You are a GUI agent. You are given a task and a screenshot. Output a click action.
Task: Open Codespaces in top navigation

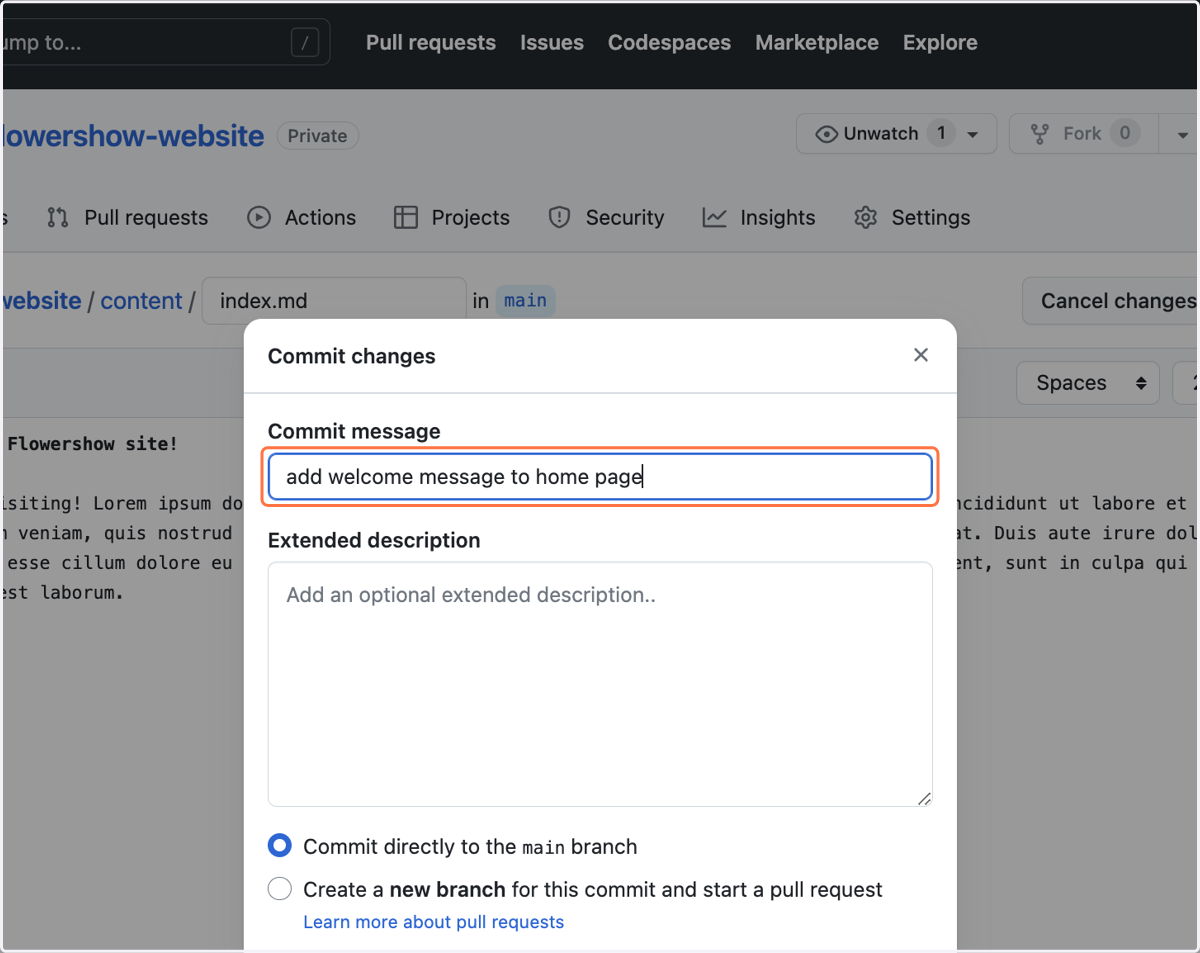669,43
